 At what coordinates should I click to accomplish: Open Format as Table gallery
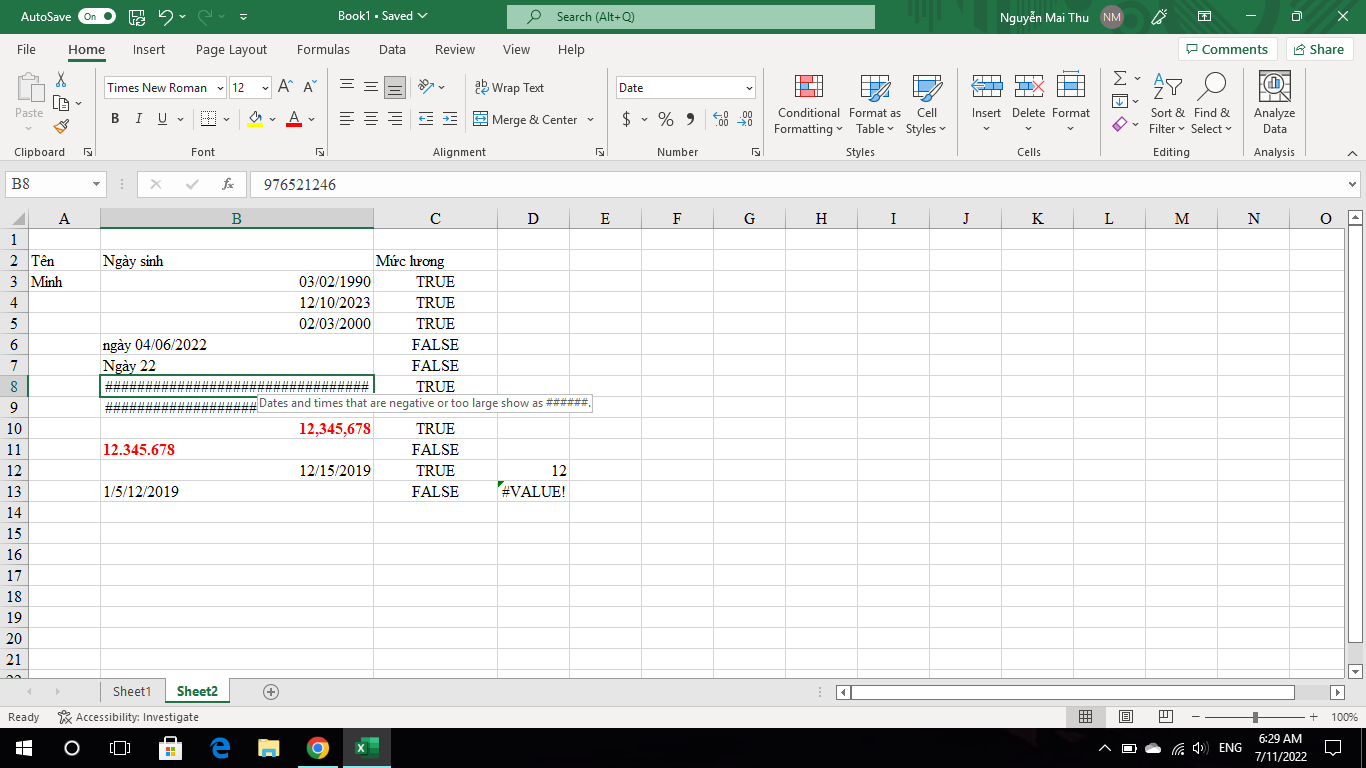point(875,104)
